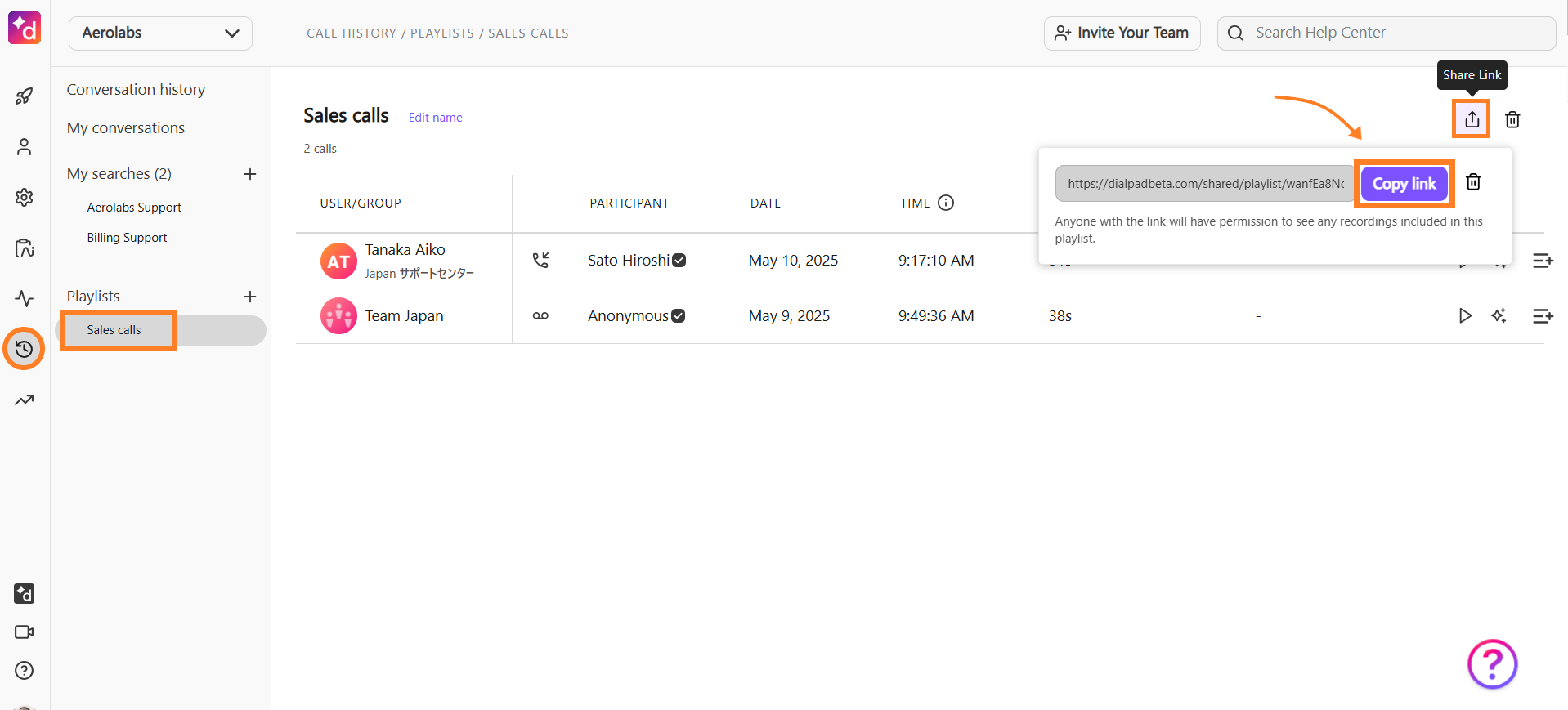Add a new saved search

coord(250,174)
